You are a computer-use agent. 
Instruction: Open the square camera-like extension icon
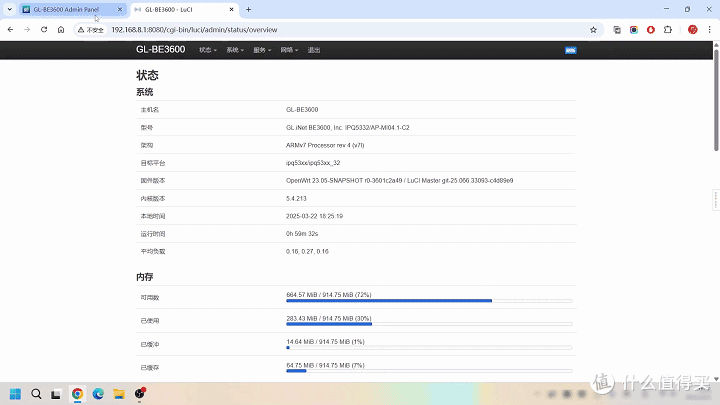pyautogui.click(x=634, y=30)
